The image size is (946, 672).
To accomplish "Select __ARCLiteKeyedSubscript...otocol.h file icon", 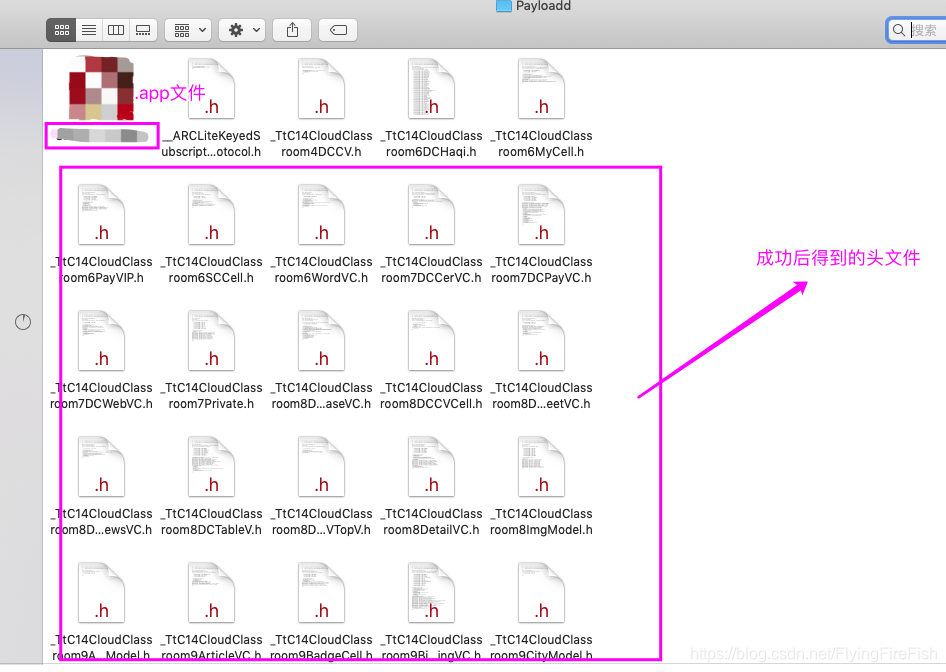I will 211,89.
